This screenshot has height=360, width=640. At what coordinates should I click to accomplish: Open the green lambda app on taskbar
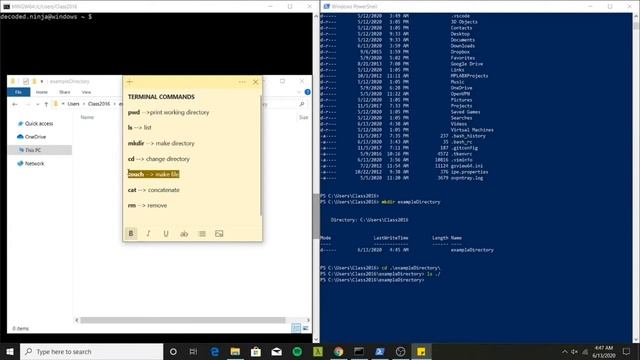318,351
